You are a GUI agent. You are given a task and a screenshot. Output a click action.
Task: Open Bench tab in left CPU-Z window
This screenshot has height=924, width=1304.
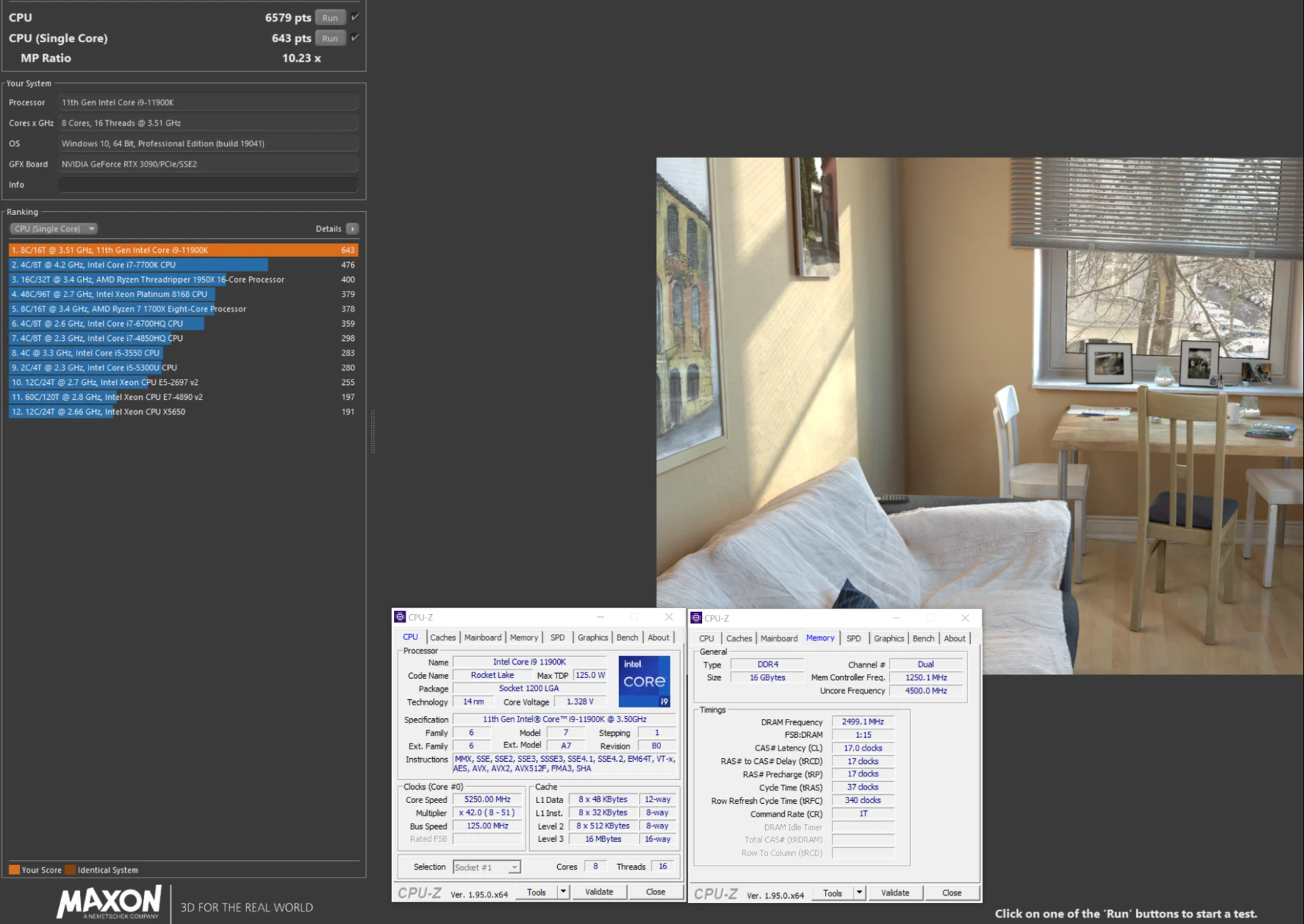[627, 637]
